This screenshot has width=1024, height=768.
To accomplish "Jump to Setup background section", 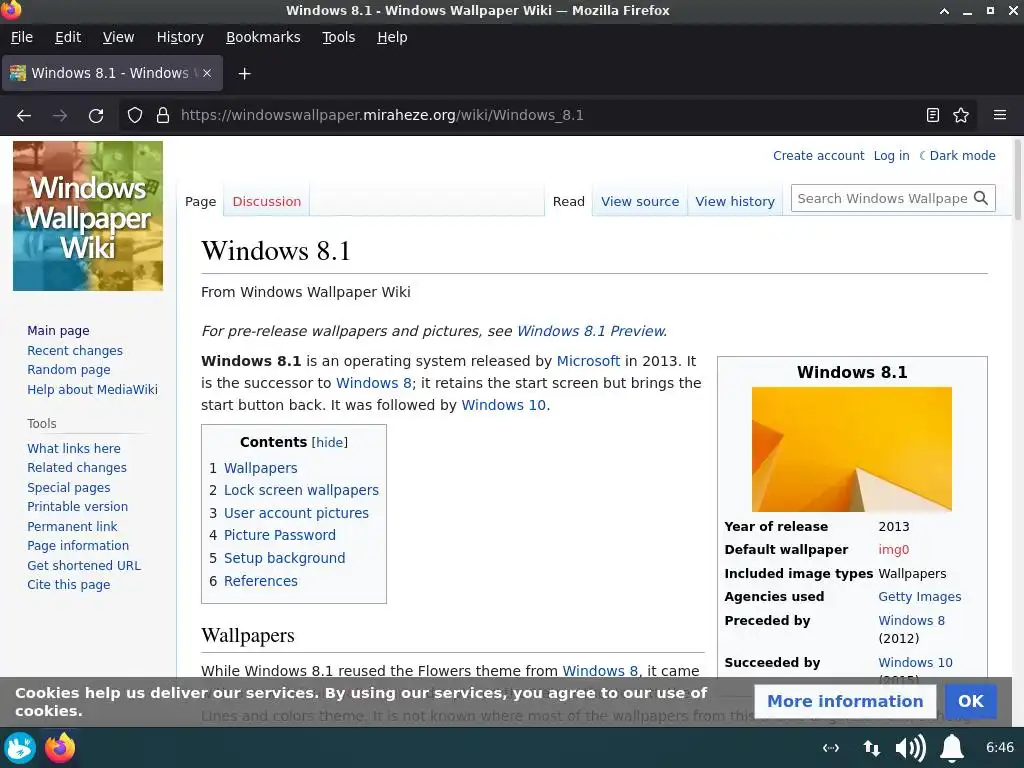I will pyautogui.click(x=285, y=558).
